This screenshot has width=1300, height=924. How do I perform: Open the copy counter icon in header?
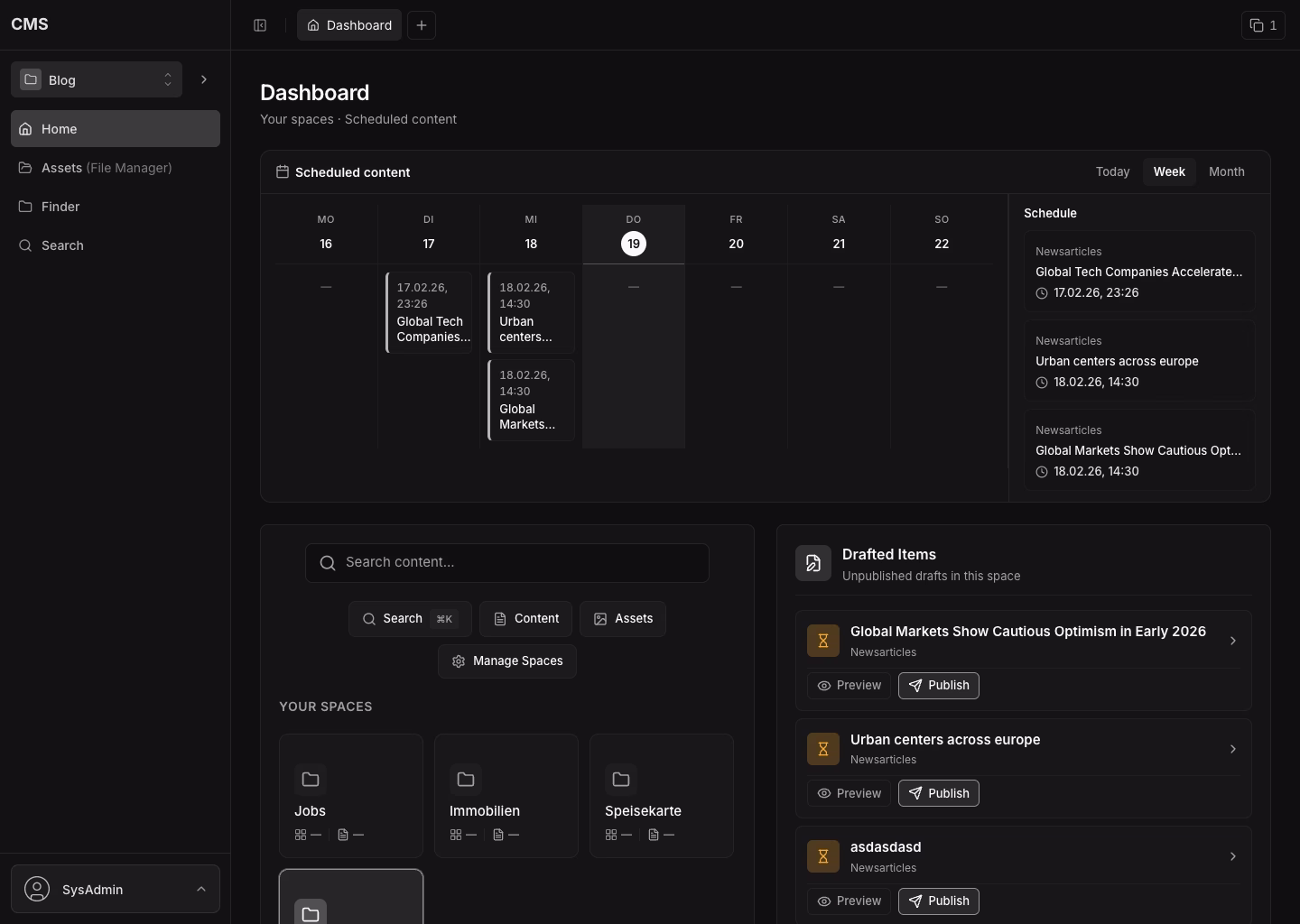pos(1263,25)
